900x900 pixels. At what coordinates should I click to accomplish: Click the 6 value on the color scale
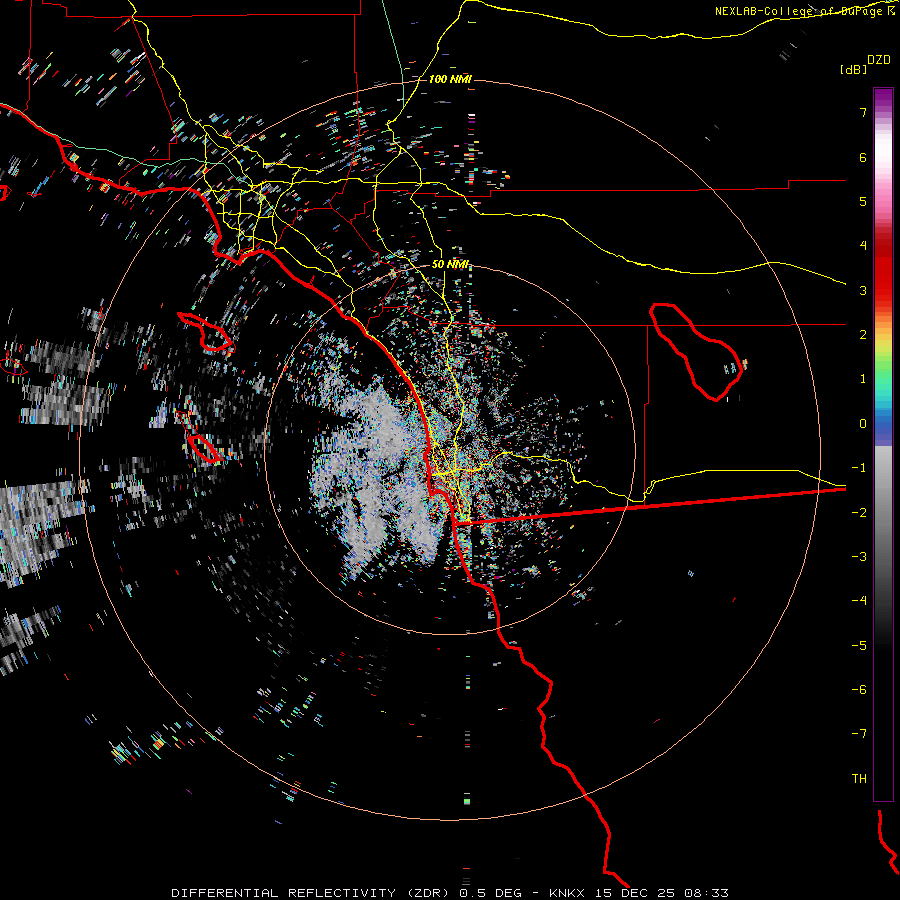tap(863, 157)
